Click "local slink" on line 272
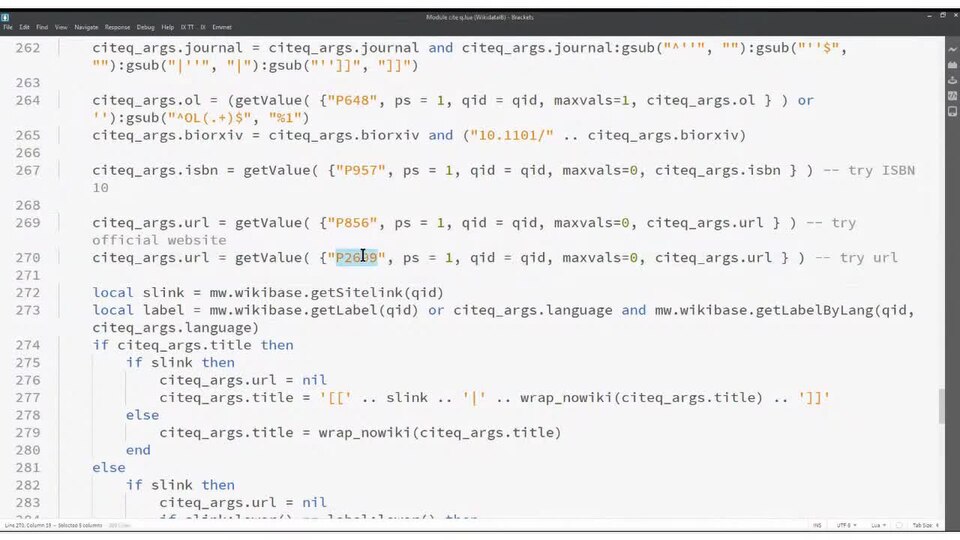 pos(138,293)
